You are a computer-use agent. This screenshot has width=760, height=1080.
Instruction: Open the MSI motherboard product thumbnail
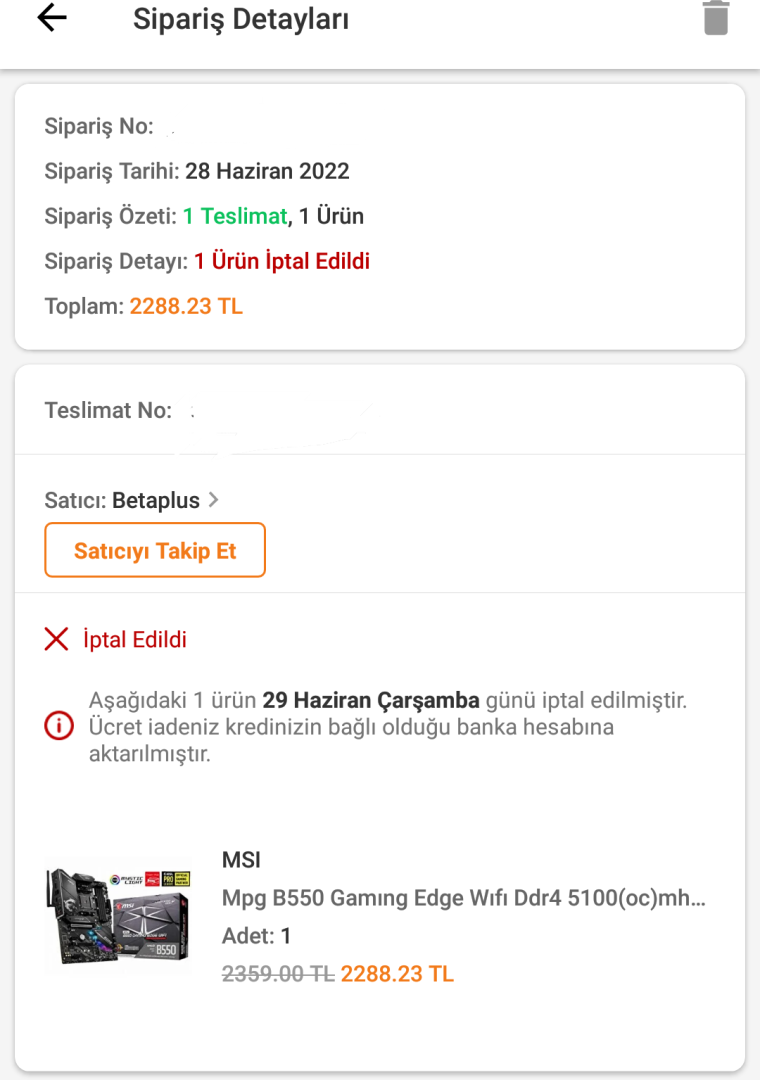117,916
